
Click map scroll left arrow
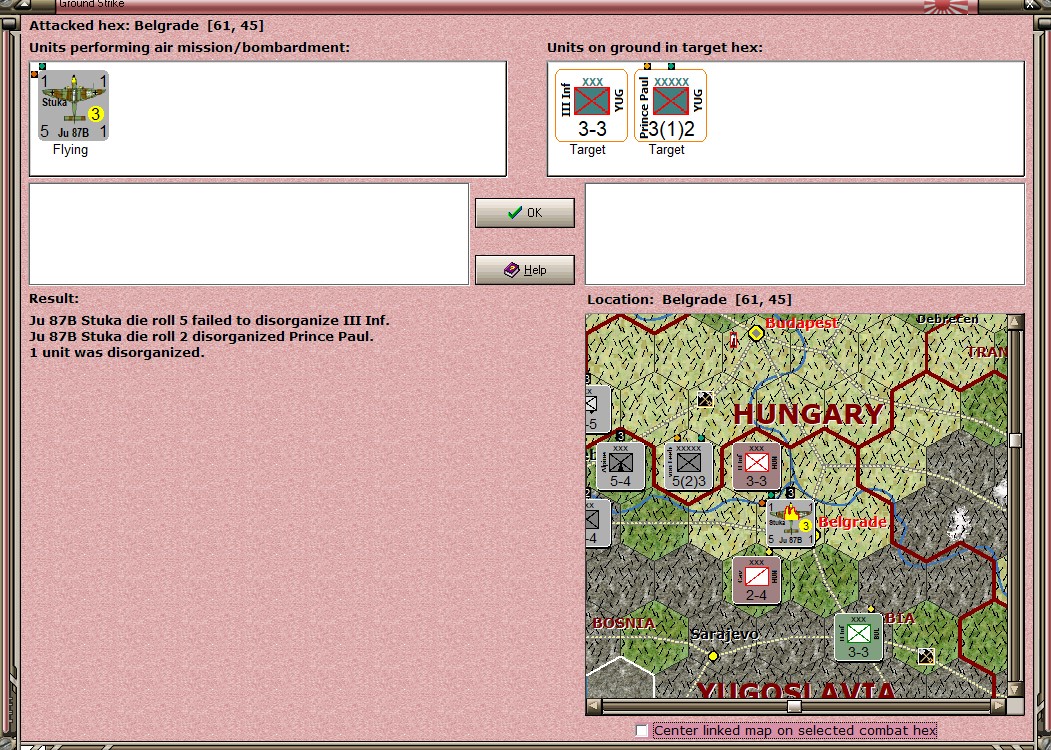pos(594,706)
